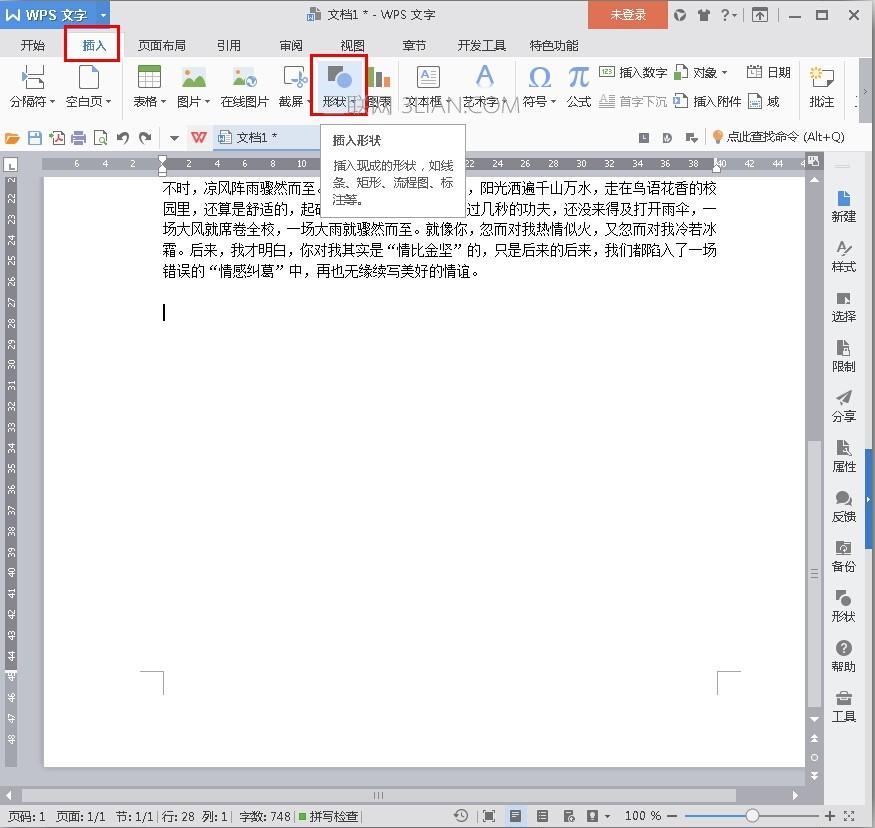Click the 未登录 login button
This screenshot has width=875, height=828.
(x=628, y=15)
